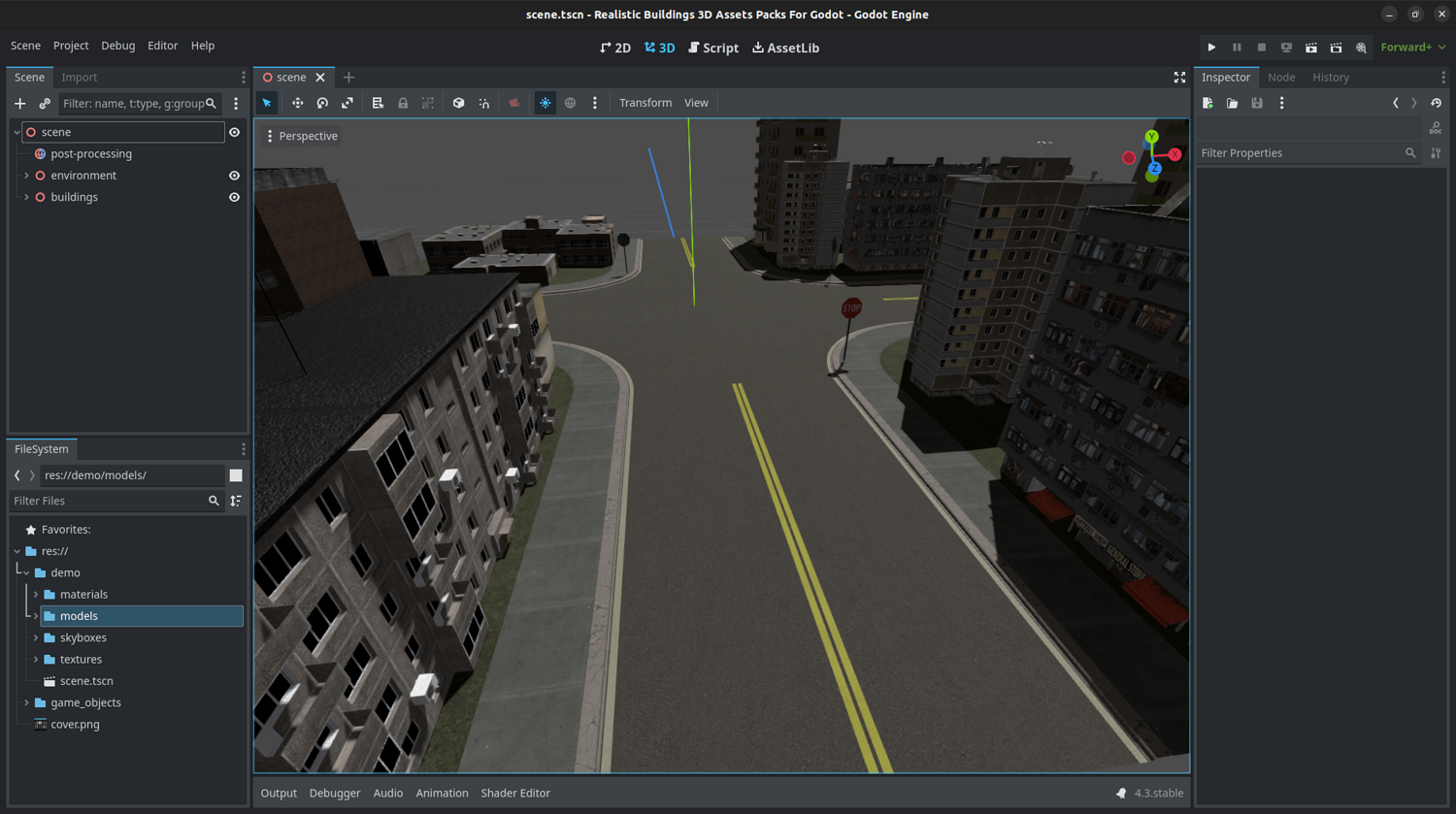The image size is (1456, 814).
Task: Hide the buildings node
Action: point(234,197)
